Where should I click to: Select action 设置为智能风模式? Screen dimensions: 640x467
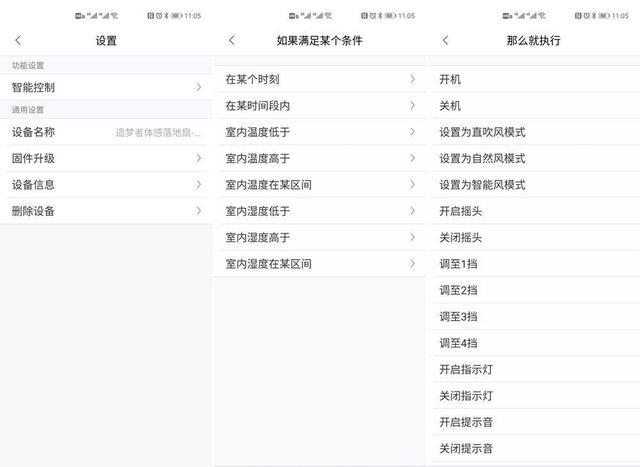tap(536, 185)
